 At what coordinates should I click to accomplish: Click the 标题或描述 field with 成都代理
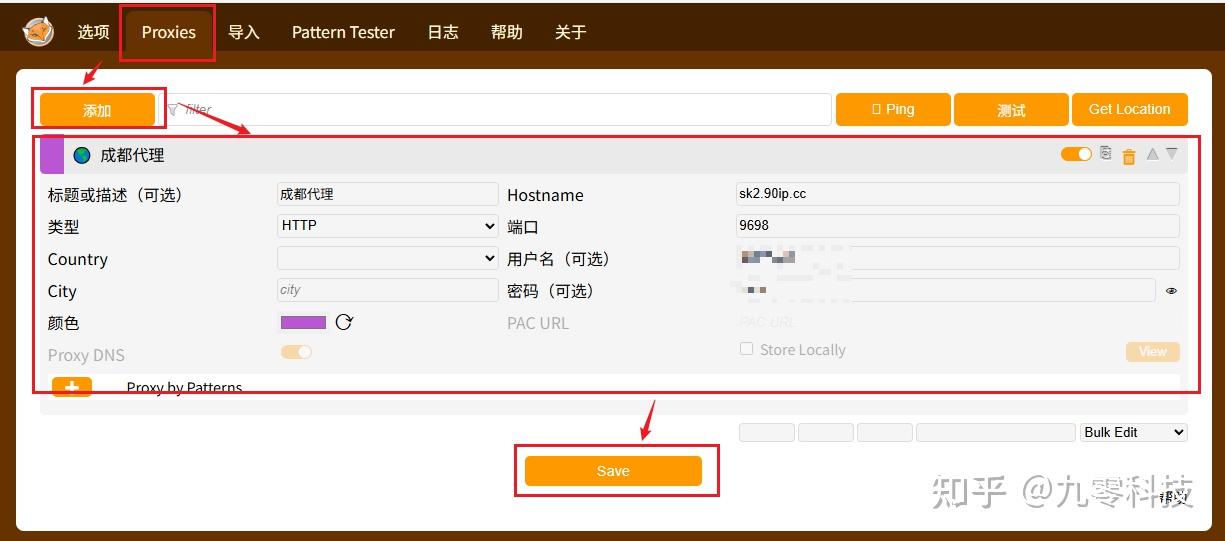tap(387, 194)
